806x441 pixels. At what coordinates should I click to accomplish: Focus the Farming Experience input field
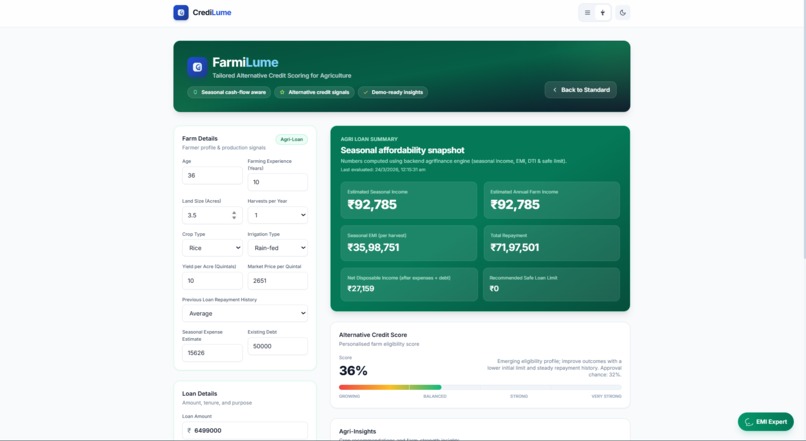coord(278,182)
